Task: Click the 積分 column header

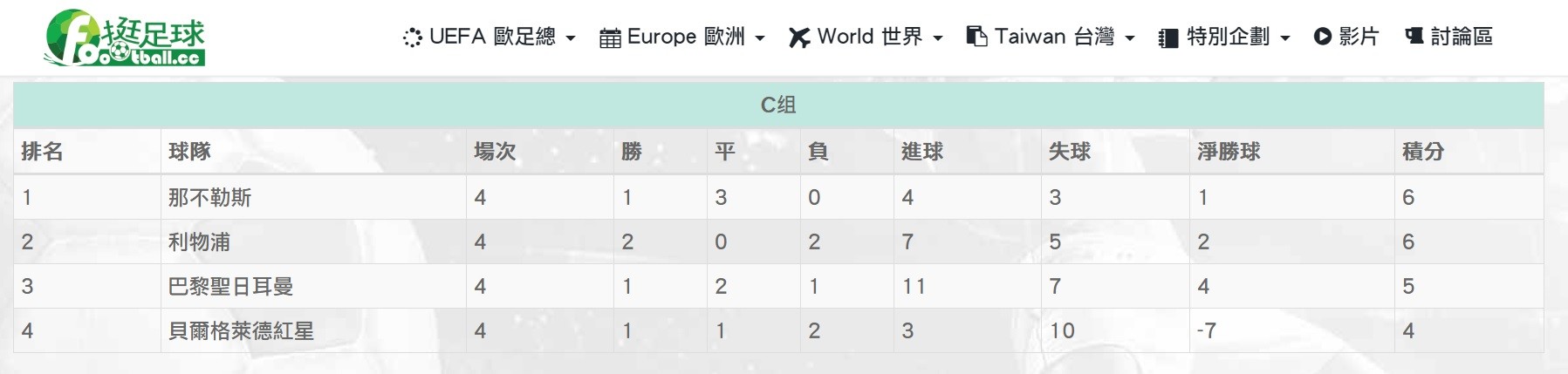Action: tap(1423, 152)
